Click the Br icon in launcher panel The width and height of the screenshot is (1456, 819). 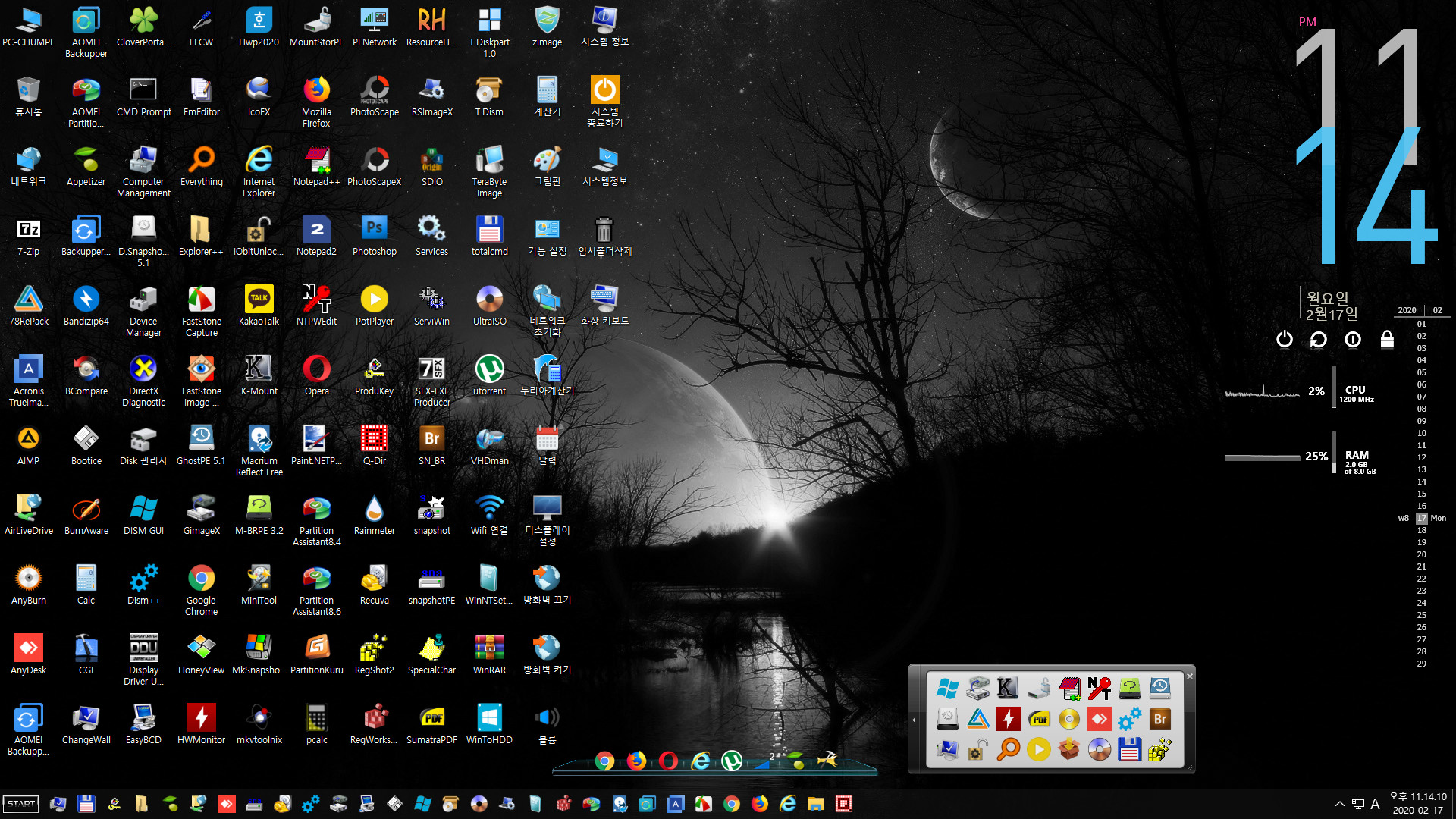coord(1159,719)
